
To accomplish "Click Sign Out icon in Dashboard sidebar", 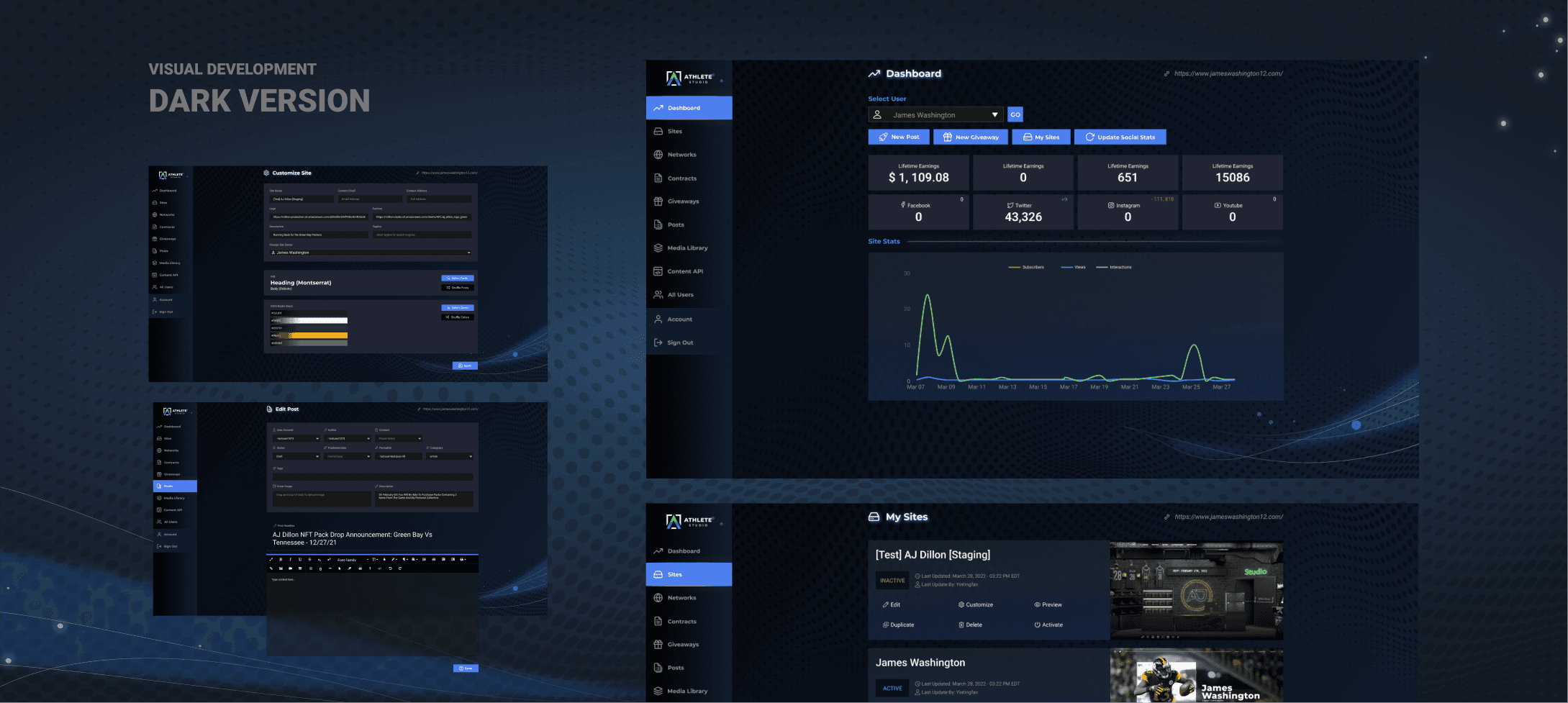I will click(658, 343).
